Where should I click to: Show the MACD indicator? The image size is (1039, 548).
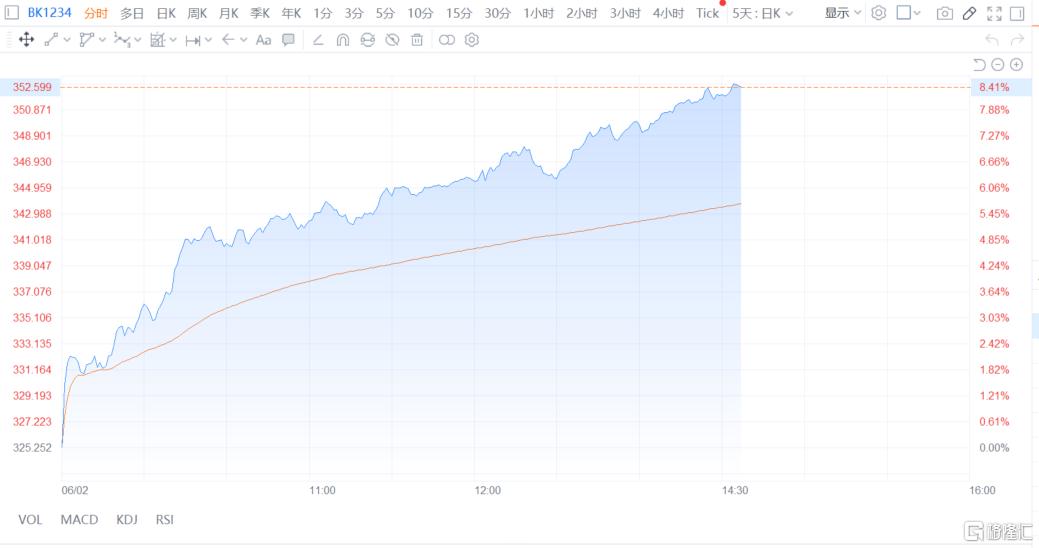pos(79,520)
